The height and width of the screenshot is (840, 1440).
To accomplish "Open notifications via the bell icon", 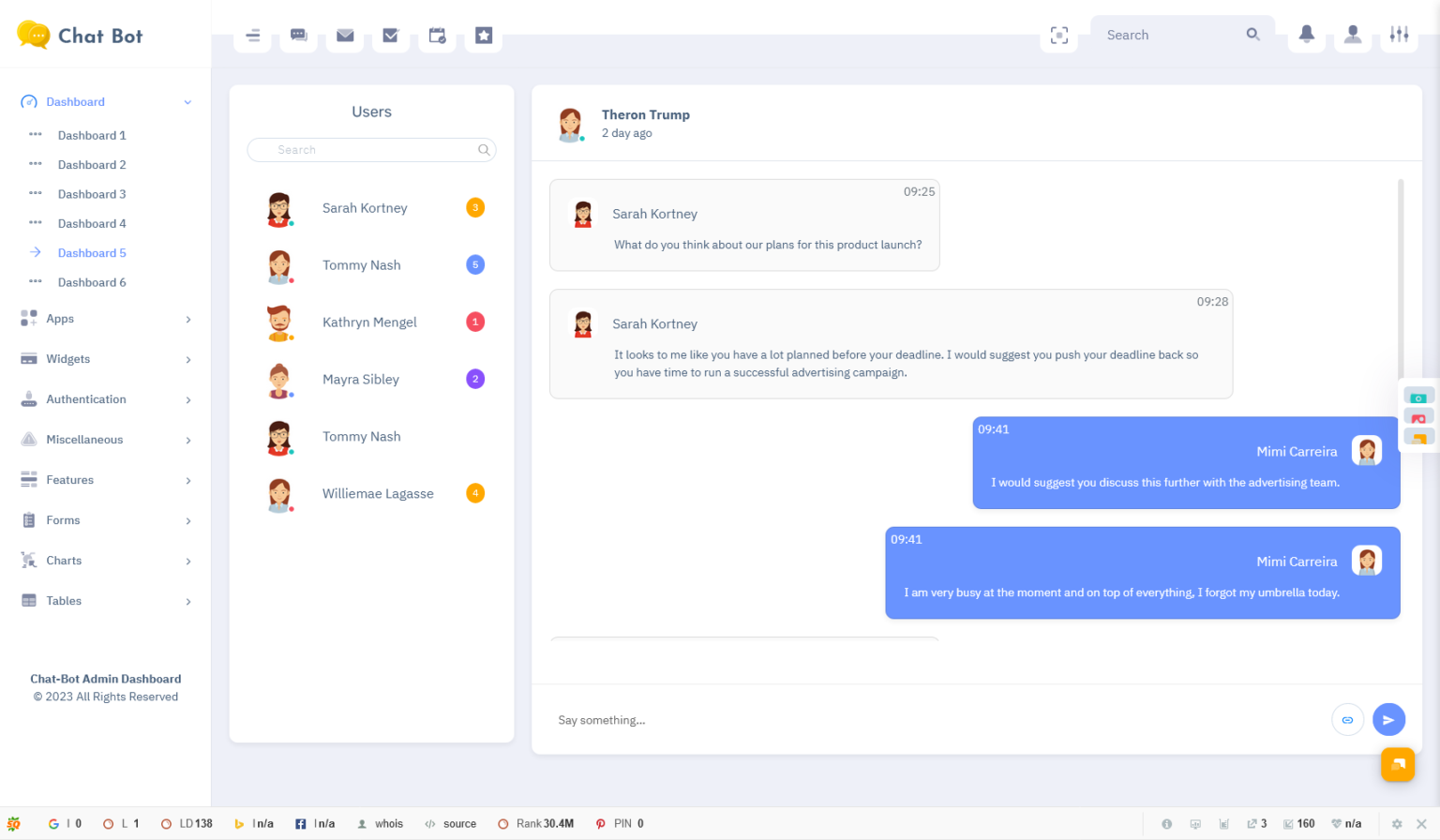I will pos(1306,35).
